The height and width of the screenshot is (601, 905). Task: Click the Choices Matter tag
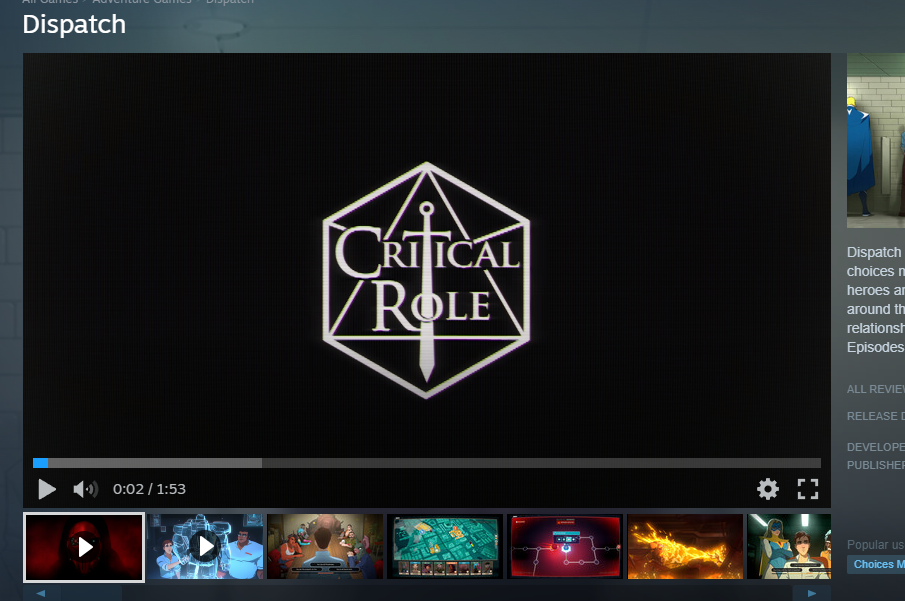877,565
